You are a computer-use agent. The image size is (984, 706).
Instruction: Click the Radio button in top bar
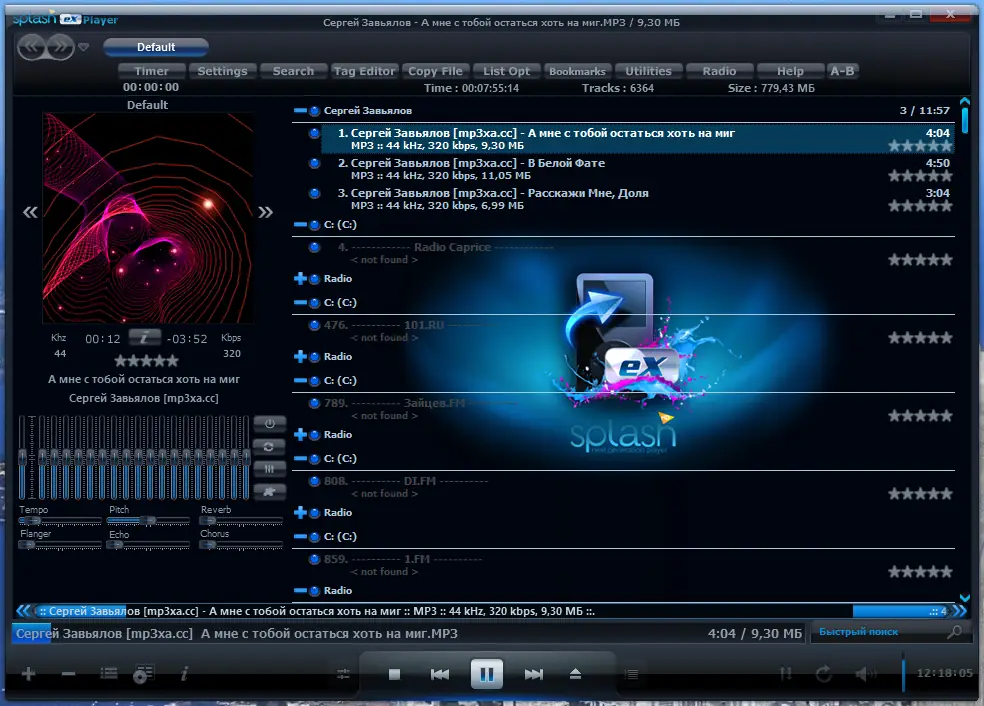(719, 71)
